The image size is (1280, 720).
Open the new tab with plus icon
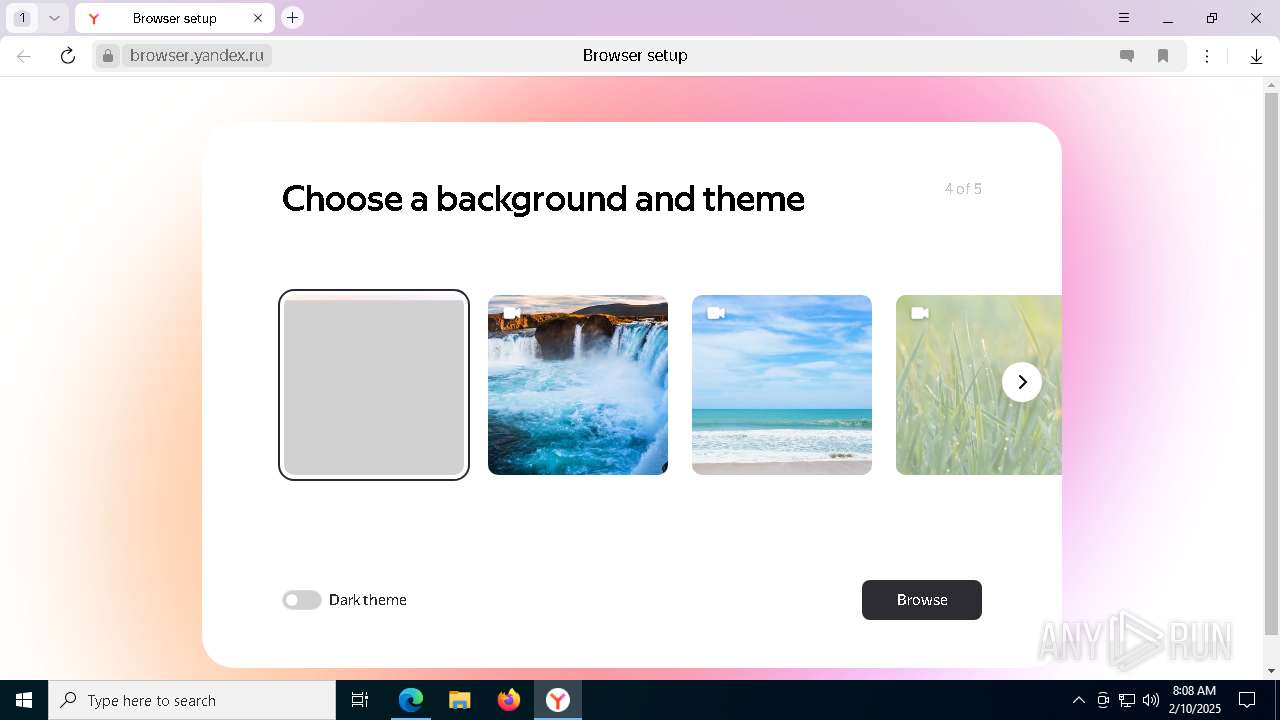tap(292, 17)
